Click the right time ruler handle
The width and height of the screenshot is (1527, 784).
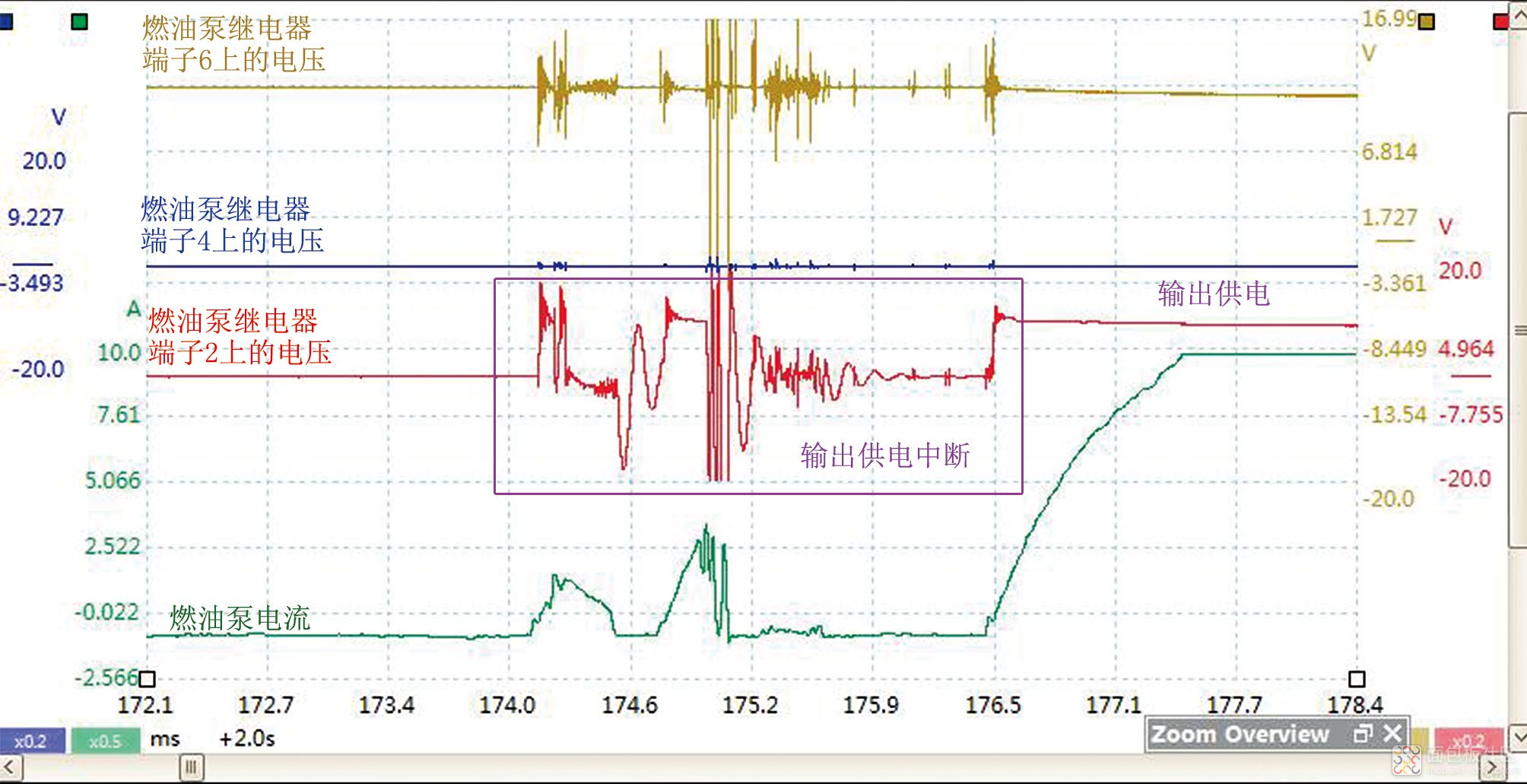[x=1357, y=679]
